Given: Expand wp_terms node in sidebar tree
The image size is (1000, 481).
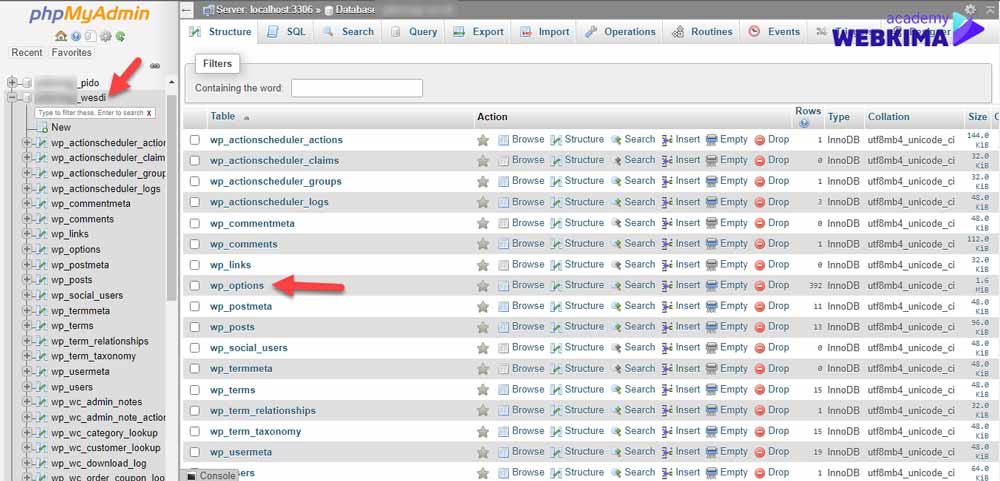Looking at the screenshot, I should pos(27,326).
